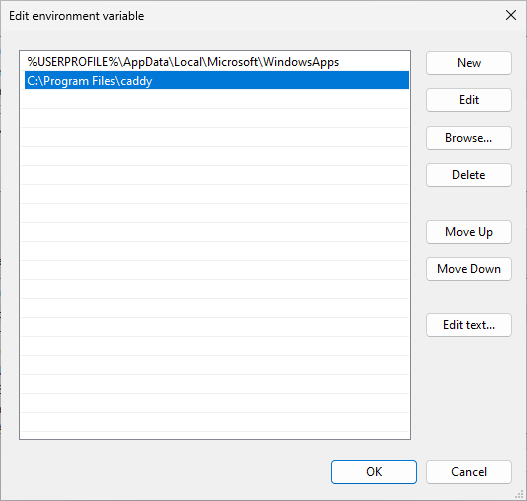Click the resize grip in dialog corner
The height and width of the screenshot is (501, 527).
pyautogui.click(x=519, y=494)
